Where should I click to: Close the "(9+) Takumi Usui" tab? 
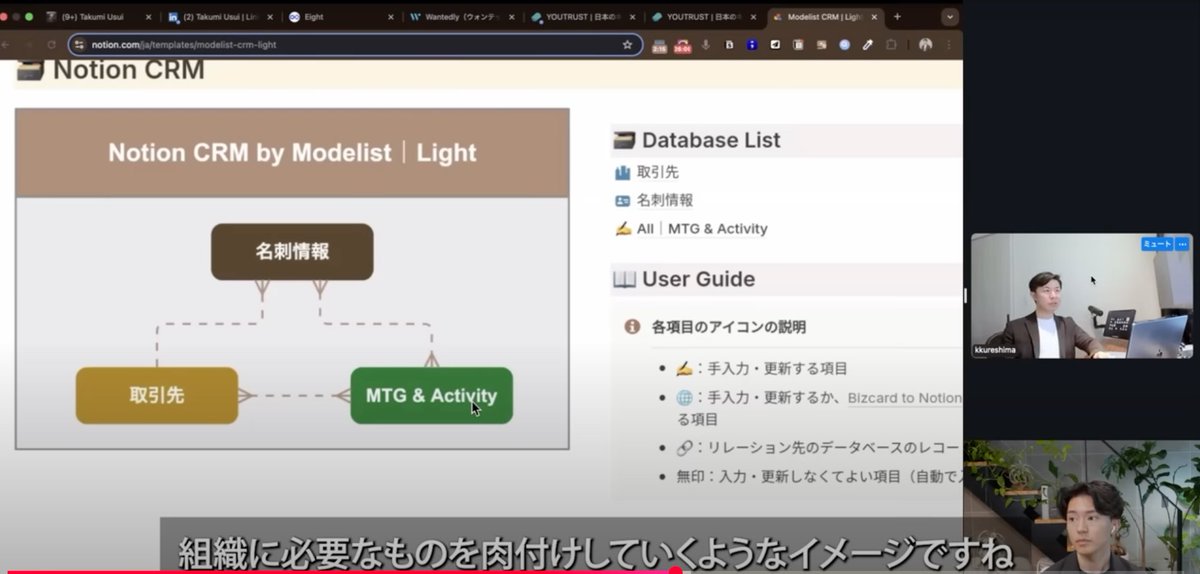[149, 17]
